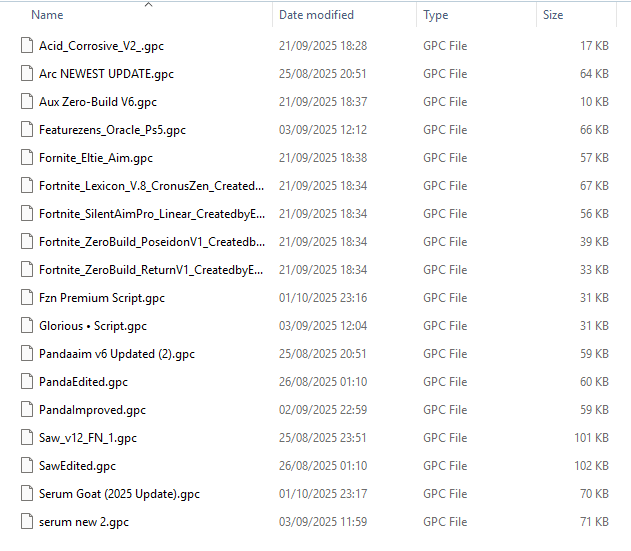The image size is (631, 551).
Task: Click the file icon of Glorious • Script.gpc
Action: coord(27,325)
